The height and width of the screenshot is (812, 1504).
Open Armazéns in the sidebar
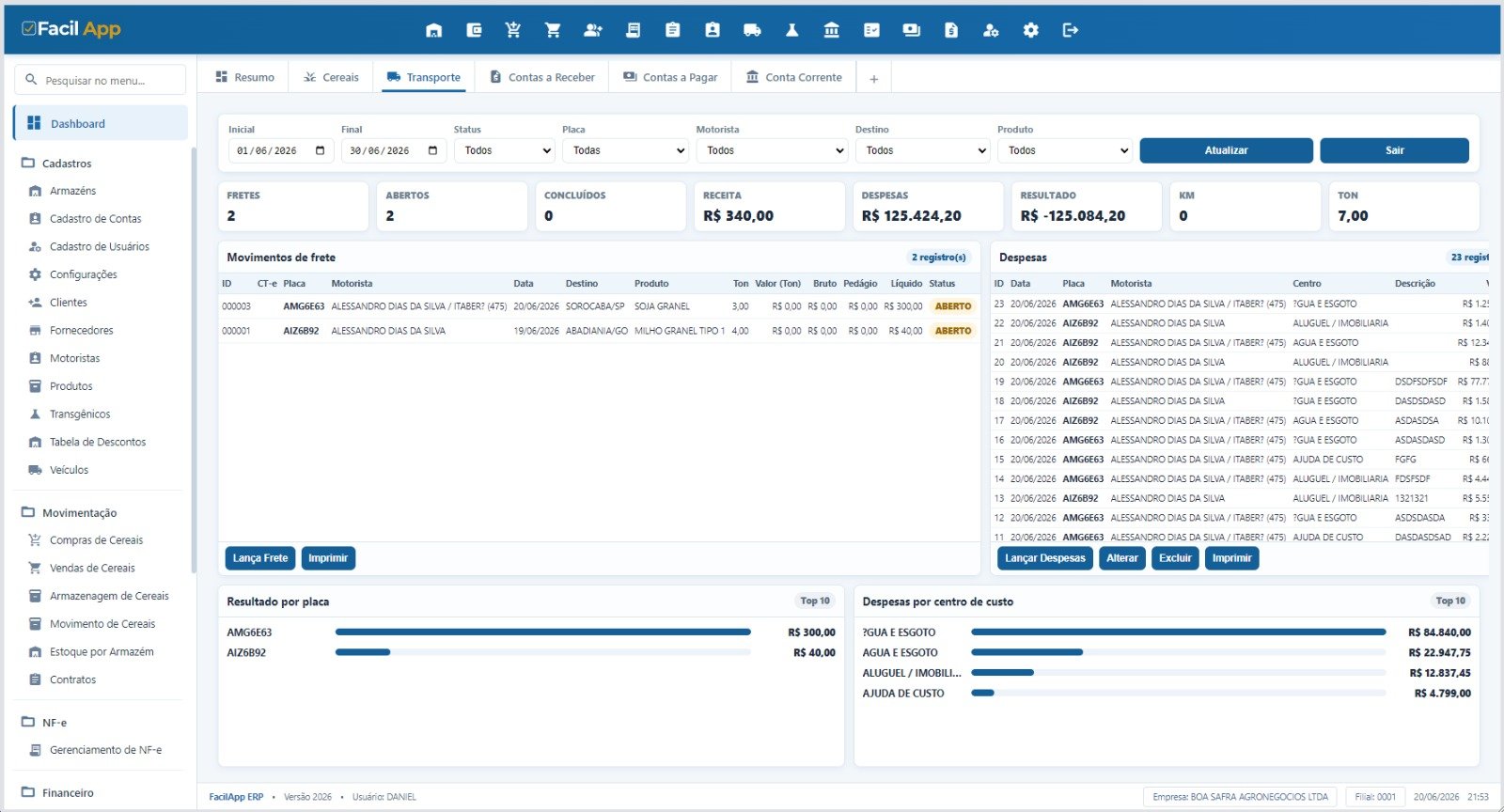click(x=72, y=191)
